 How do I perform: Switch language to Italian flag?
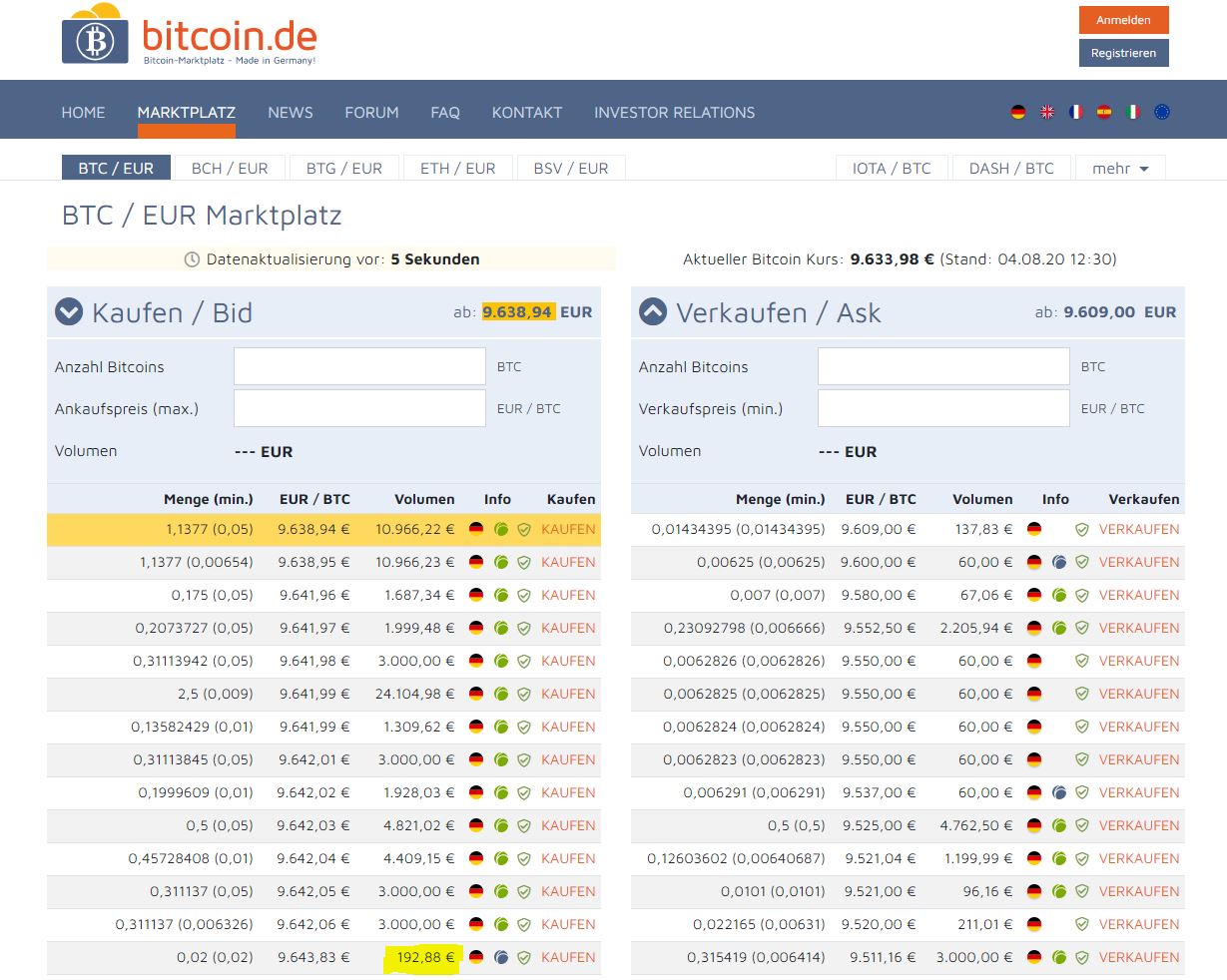(1133, 112)
